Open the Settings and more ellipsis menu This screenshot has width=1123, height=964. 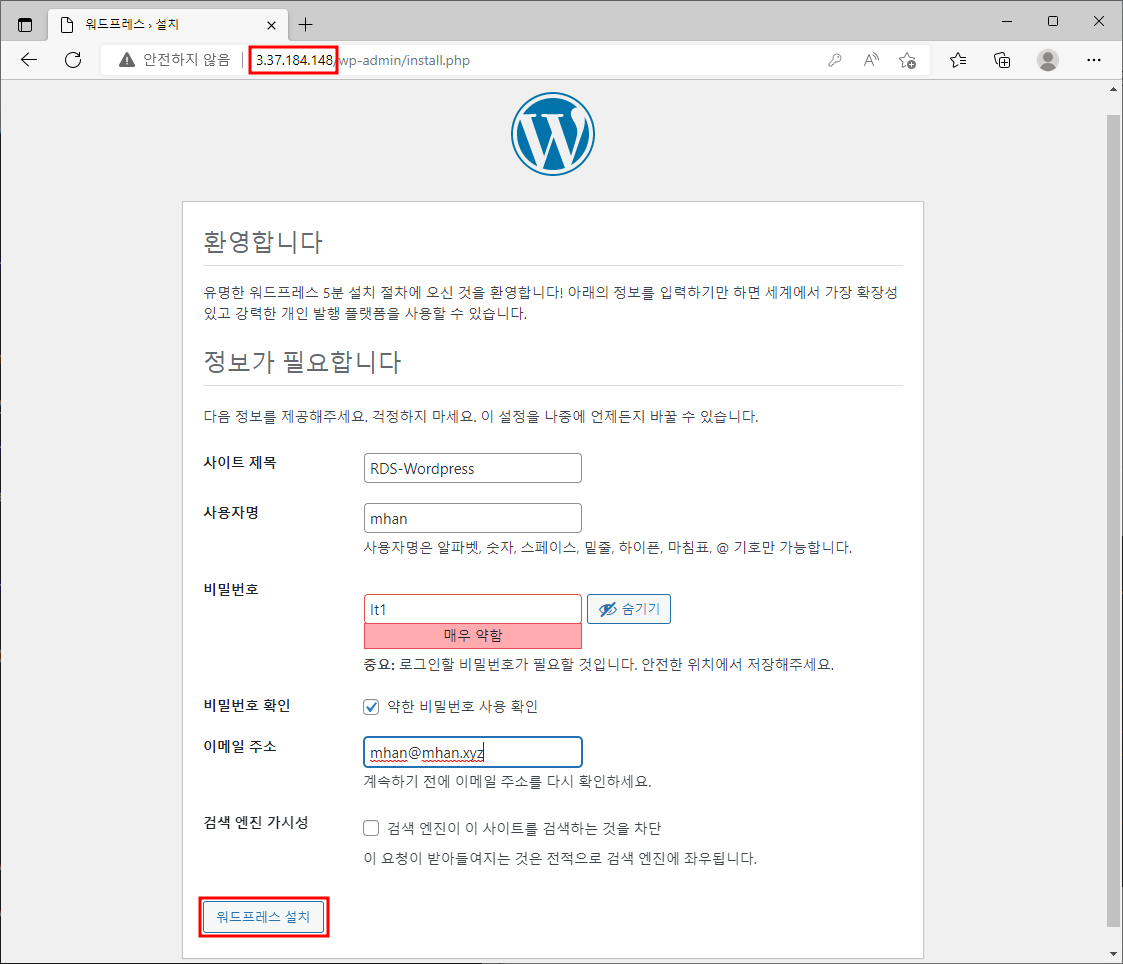tap(1094, 60)
